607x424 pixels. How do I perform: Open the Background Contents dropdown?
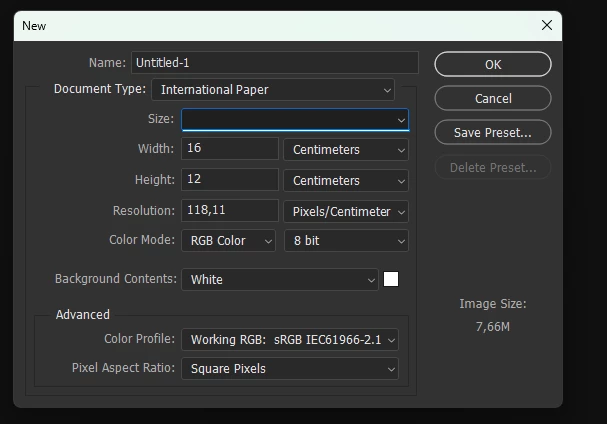280,280
